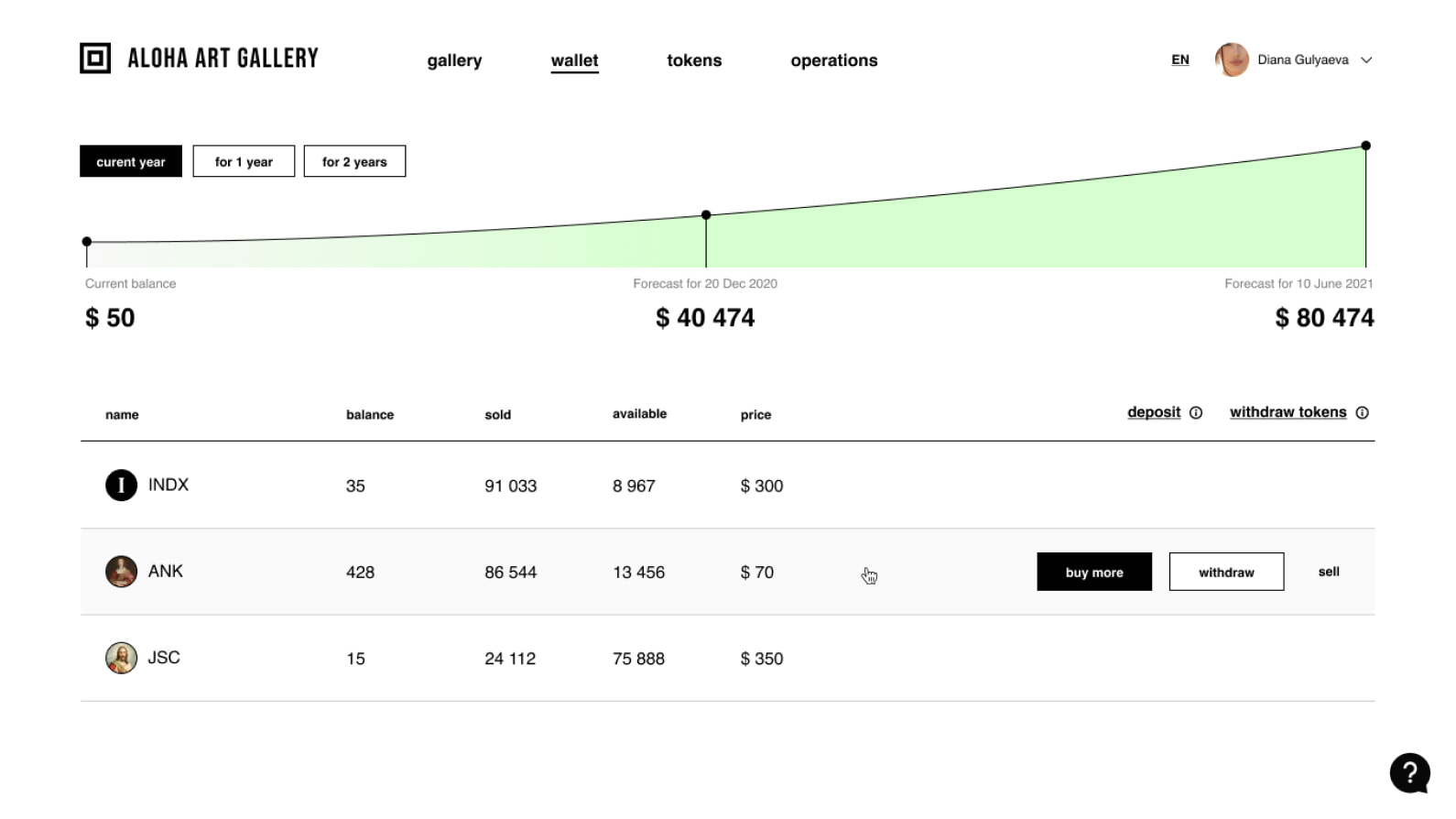Image resolution: width=1456 pixels, height=819 pixels.
Task: Open the operations tab
Action: [834, 60]
